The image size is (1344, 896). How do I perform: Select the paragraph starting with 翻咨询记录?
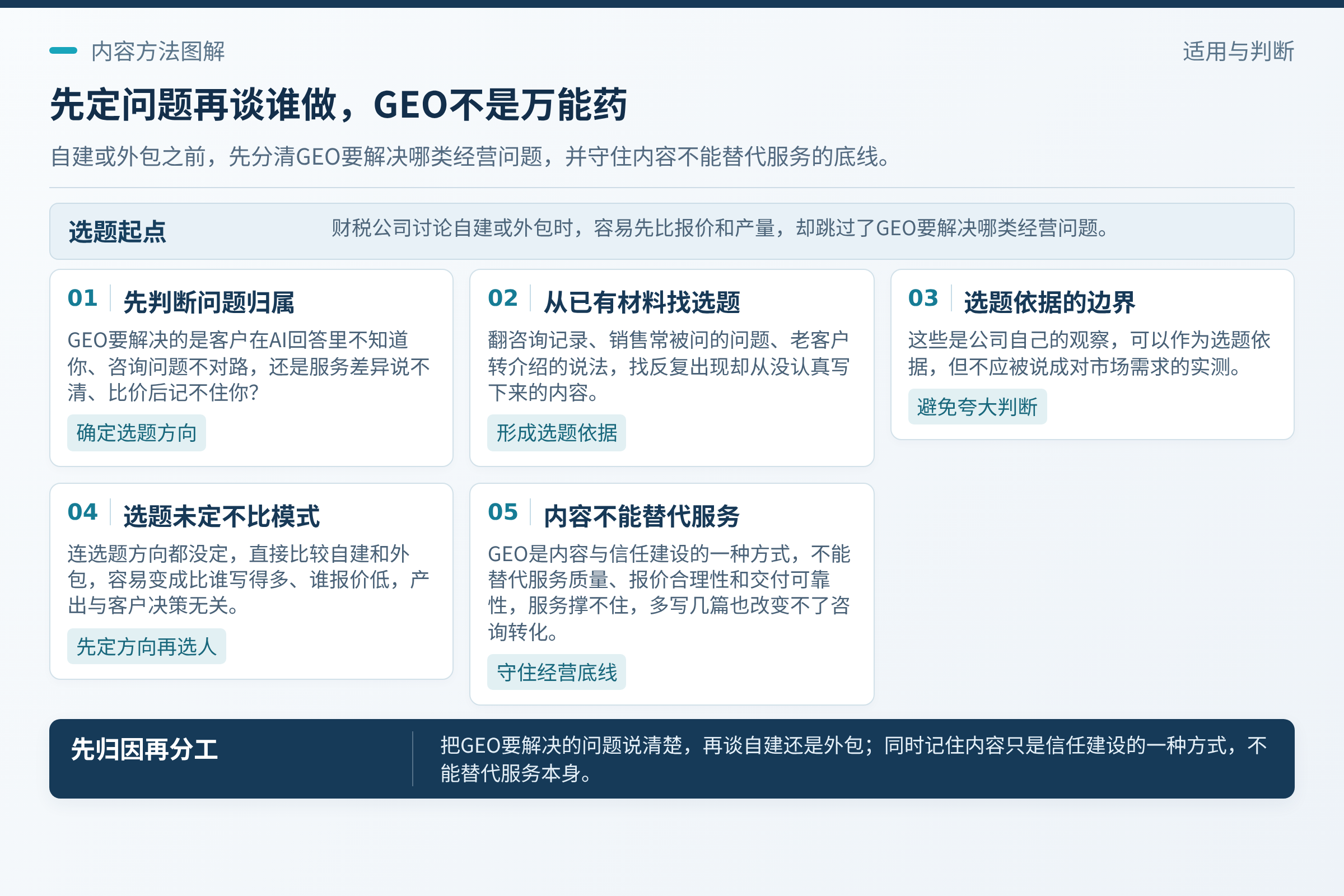click(x=669, y=366)
